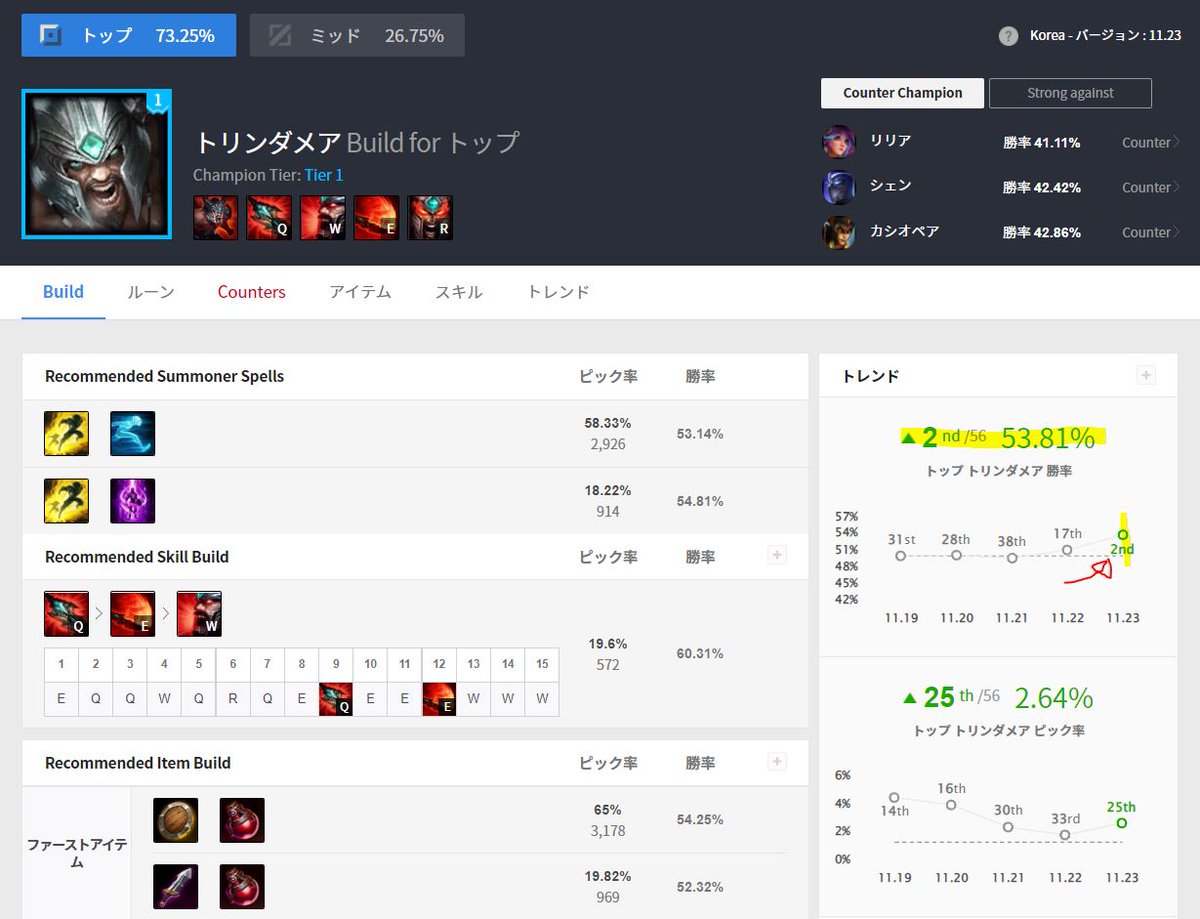
Task: Click 11.23 win rate point labeled 2nd
Action: click(x=1123, y=535)
